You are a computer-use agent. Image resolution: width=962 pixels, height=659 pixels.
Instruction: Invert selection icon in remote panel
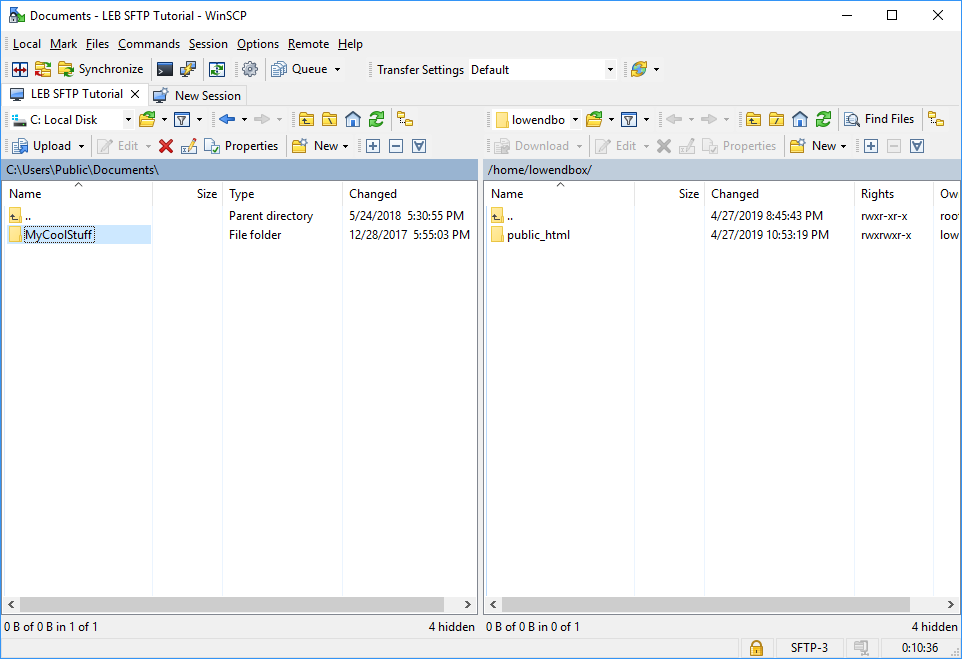[x=917, y=146]
